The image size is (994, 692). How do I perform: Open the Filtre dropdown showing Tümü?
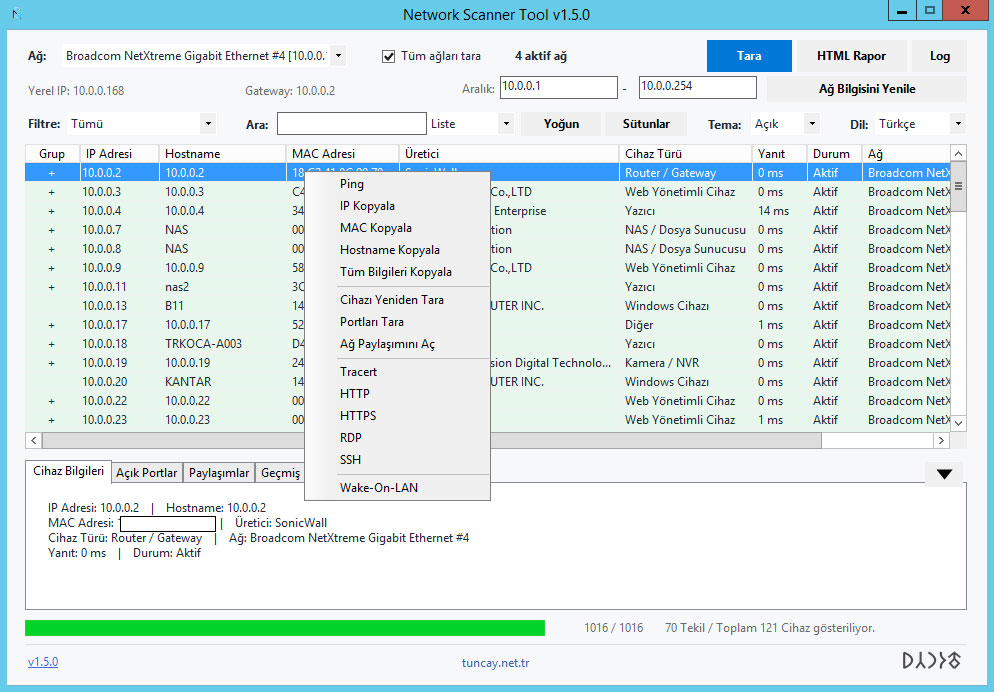(208, 124)
